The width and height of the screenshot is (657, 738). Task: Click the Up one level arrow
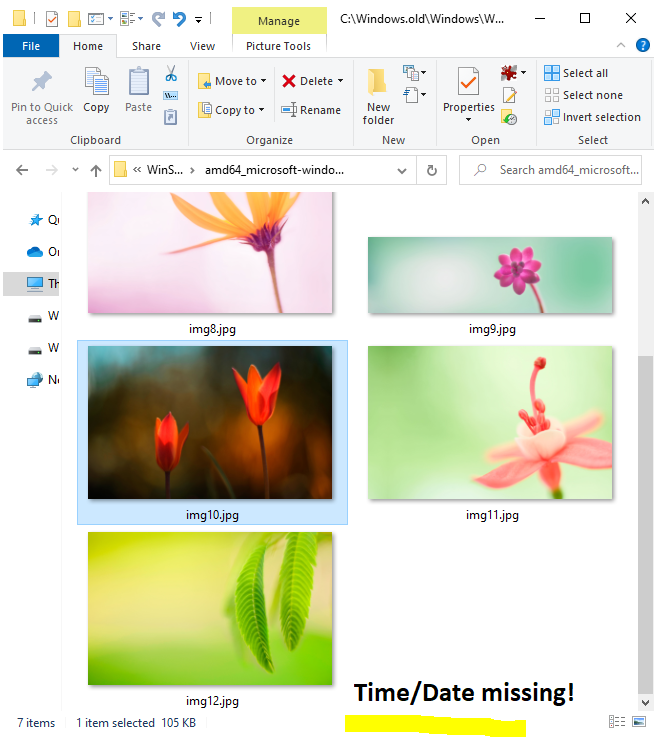(x=96, y=170)
